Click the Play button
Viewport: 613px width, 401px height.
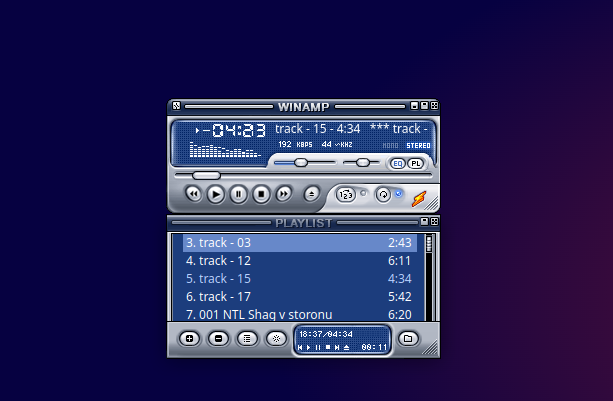coord(216,194)
